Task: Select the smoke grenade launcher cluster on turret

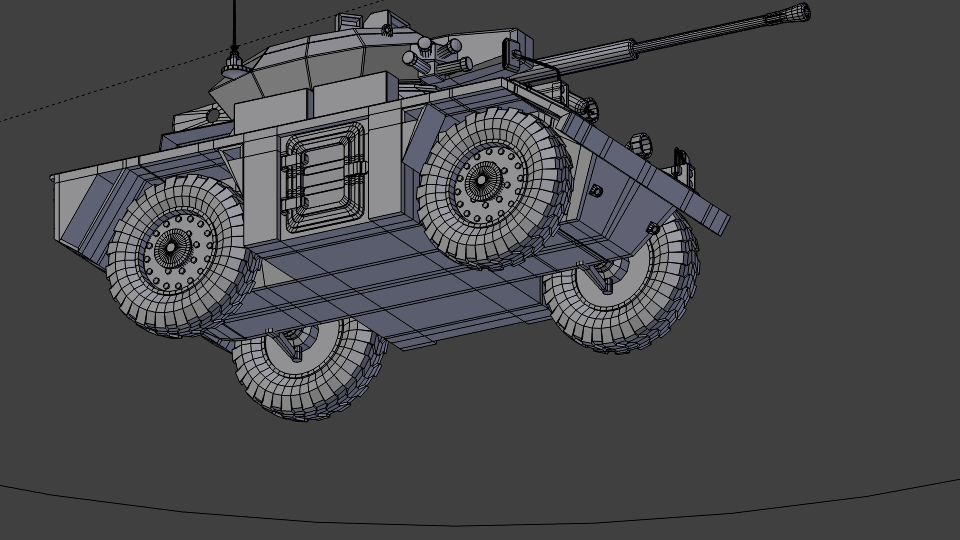Action: (x=437, y=55)
